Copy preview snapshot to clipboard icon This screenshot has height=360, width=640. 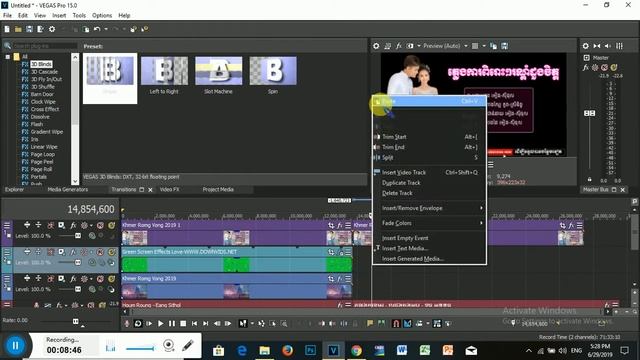pyautogui.click(x=493, y=46)
